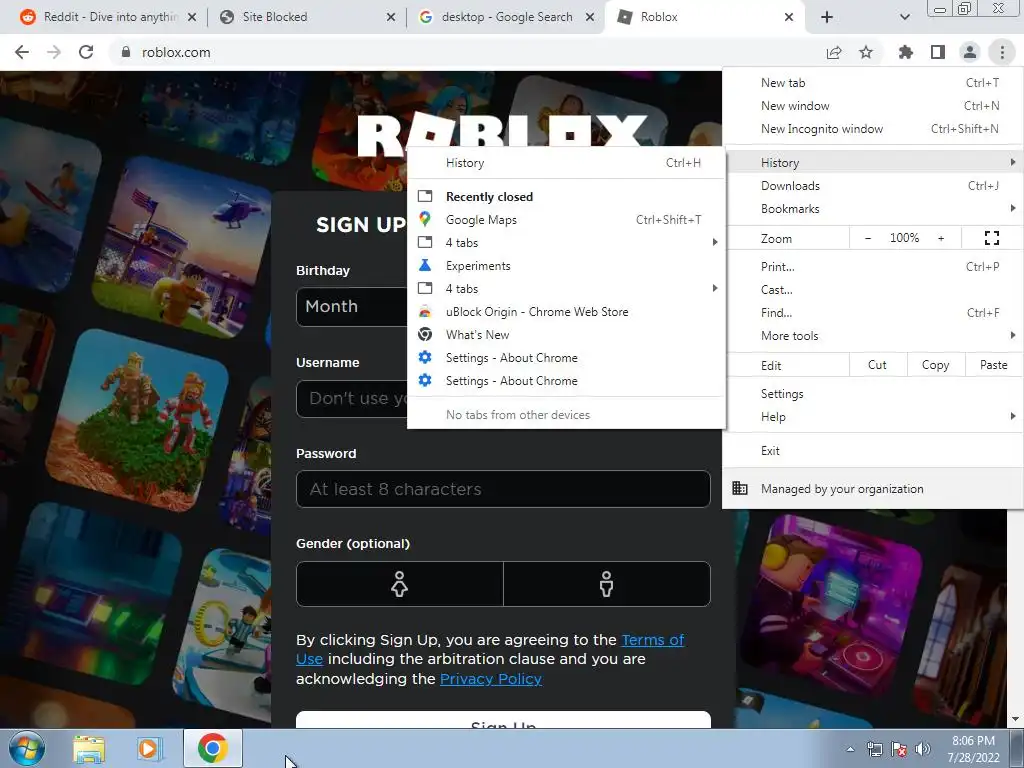Open Windows Media Player taskbar icon
The width and height of the screenshot is (1024, 768).
pyautogui.click(x=148, y=748)
